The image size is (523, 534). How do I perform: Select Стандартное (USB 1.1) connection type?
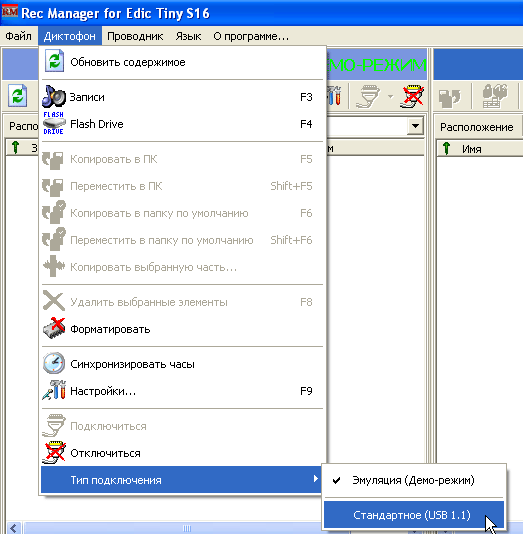(414, 515)
